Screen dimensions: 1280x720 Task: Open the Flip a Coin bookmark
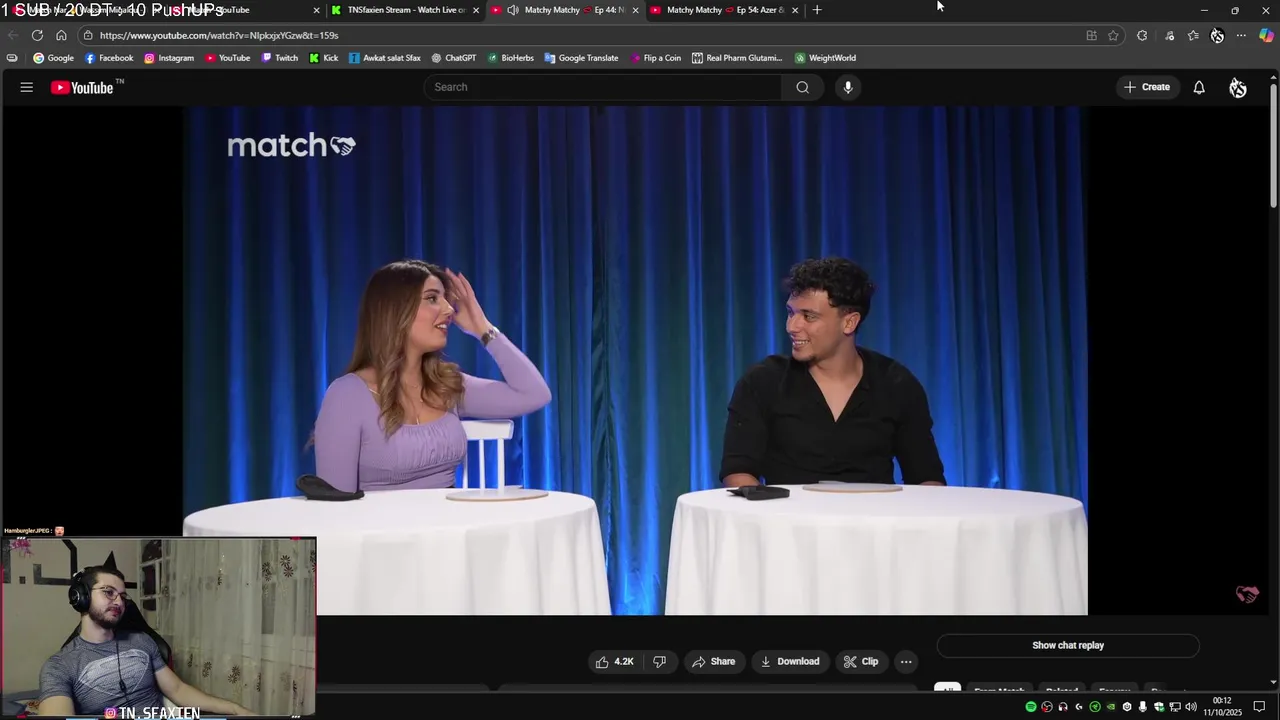656,58
